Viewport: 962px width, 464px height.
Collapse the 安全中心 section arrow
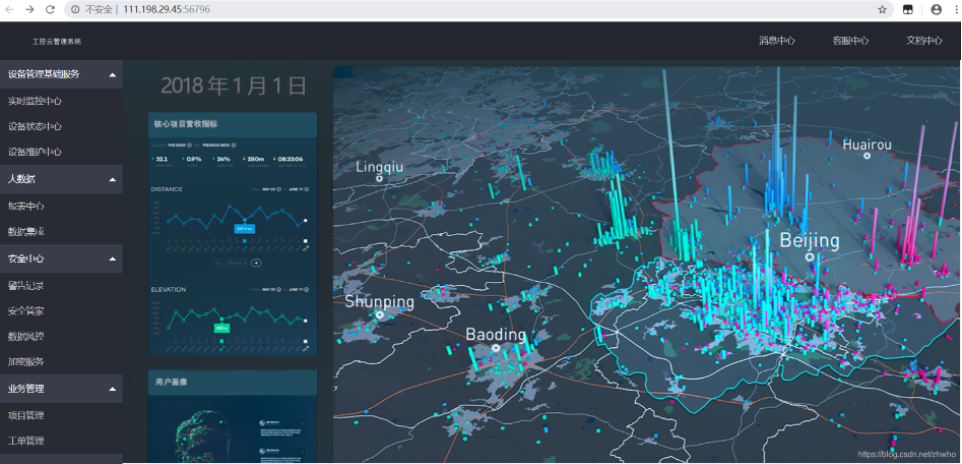coord(112,259)
